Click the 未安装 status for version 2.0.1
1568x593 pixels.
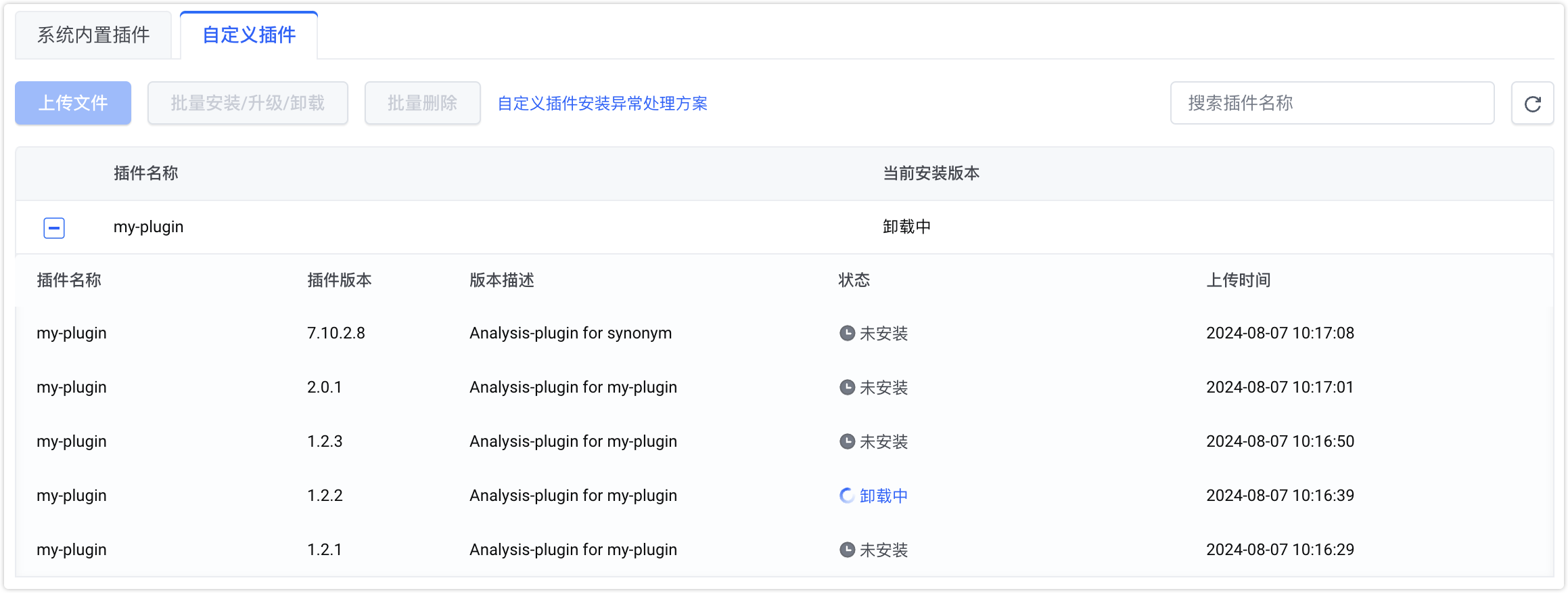[883, 388]
